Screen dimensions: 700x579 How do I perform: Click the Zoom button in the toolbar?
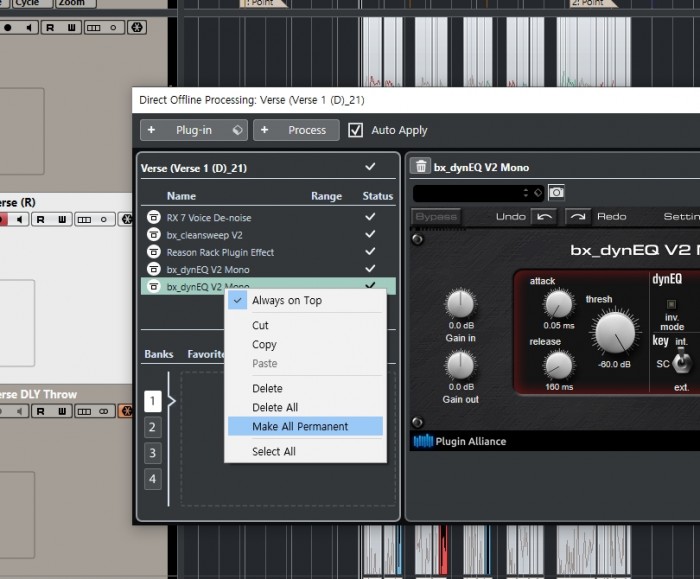75,3
